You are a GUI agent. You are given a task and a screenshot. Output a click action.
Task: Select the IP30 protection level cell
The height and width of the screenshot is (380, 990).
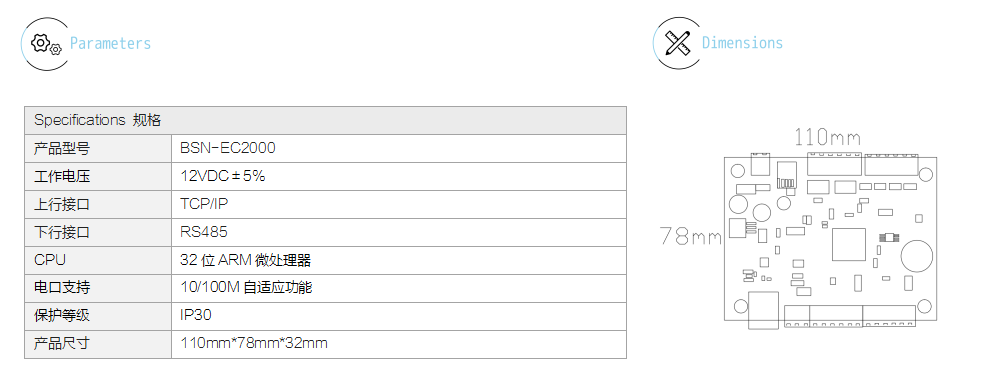click(x=399, y=316)
